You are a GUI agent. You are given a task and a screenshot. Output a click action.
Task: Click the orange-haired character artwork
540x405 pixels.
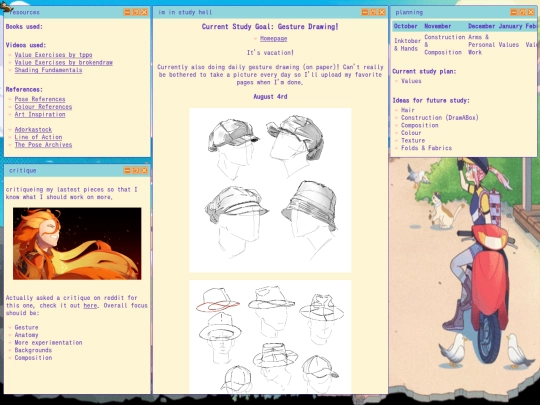click(x=77, y=243)
